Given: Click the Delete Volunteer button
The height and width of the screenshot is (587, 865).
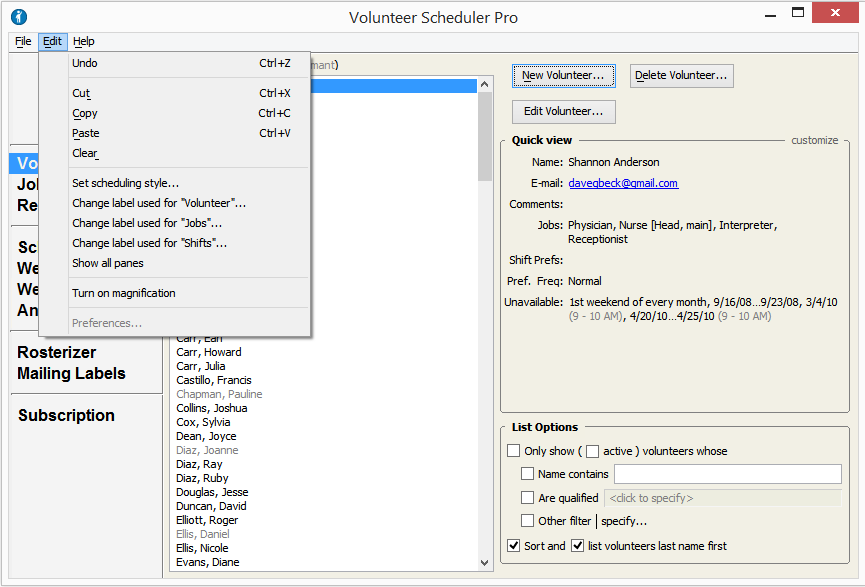Looking at the screenshot, I should tap(681, 75).
